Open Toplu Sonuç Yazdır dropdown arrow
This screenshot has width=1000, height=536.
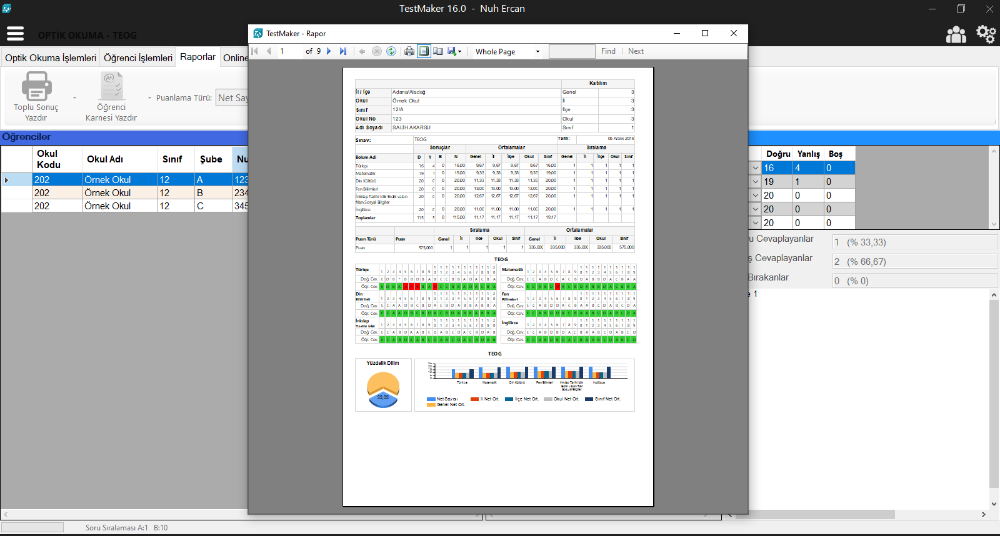pos(74,98)
